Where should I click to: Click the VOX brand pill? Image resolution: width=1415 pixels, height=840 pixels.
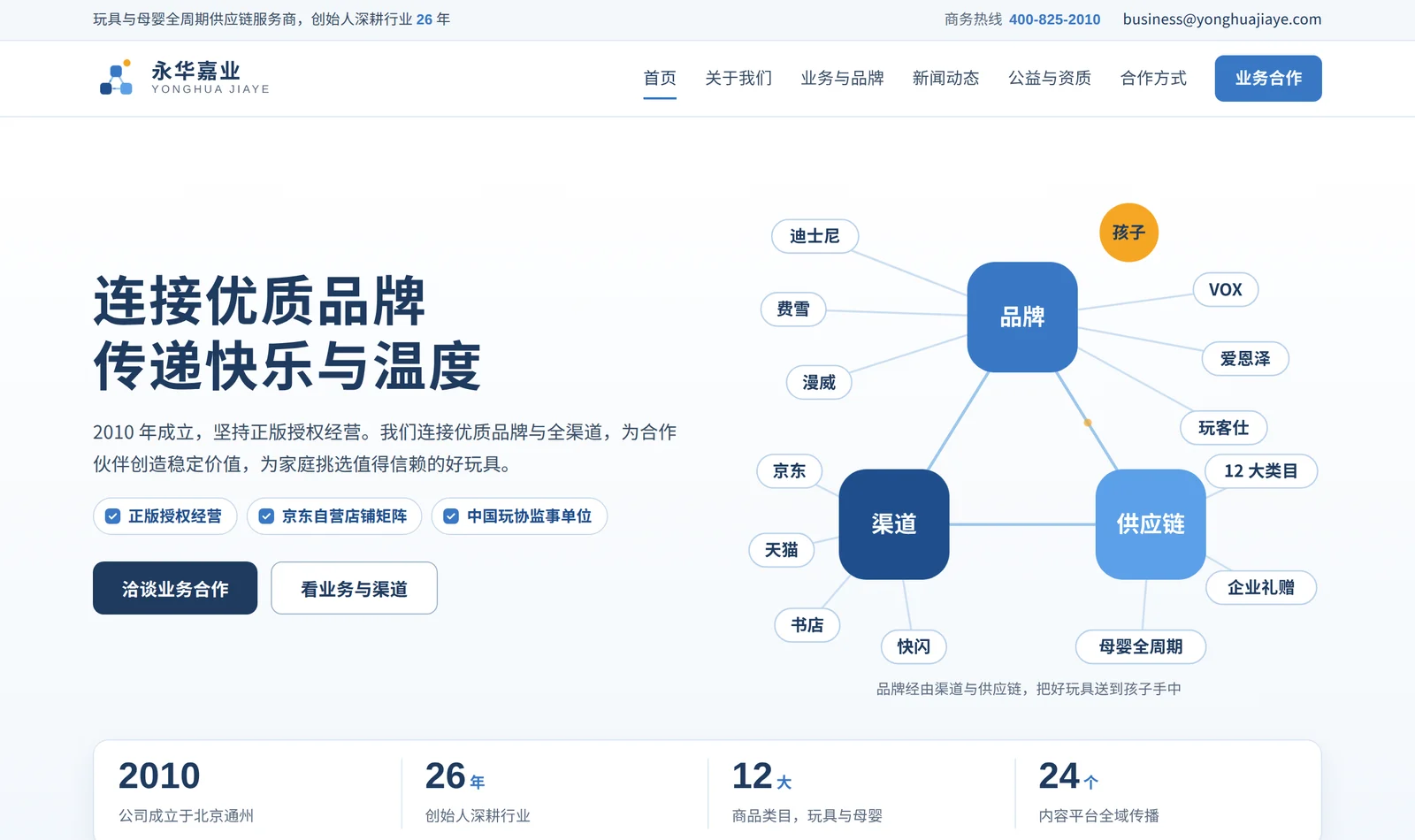click(x=1226, y=290)
